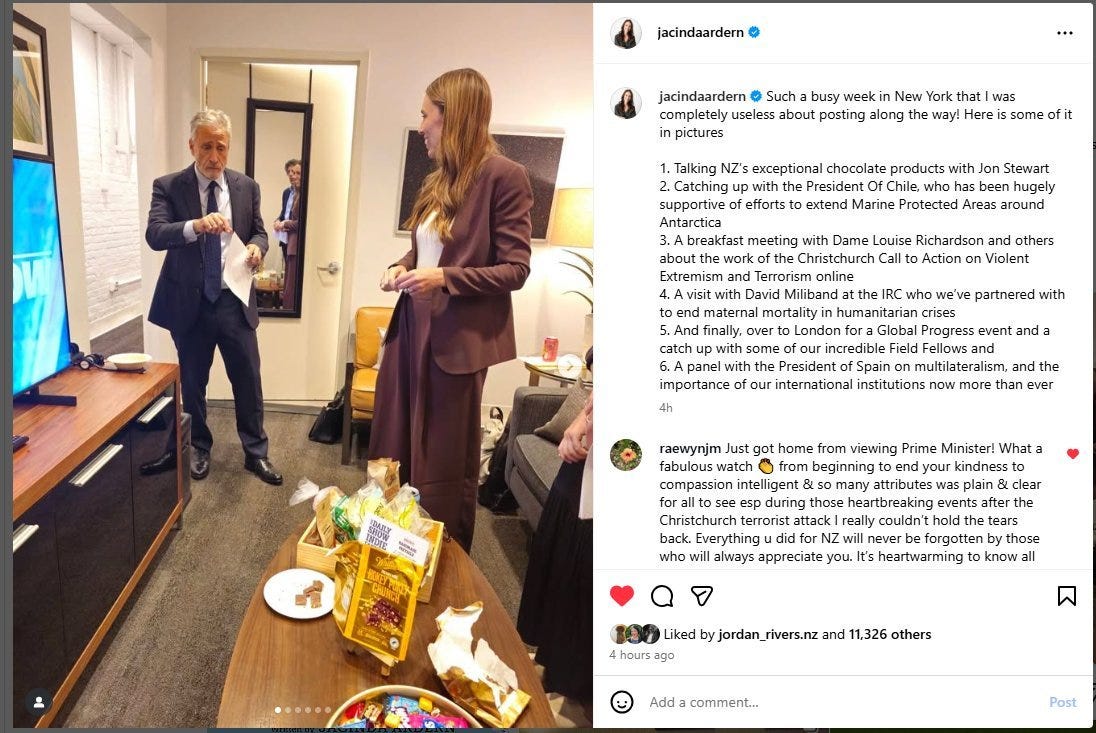The width and height of the screenshot is (1096, 733).
Task: Share the post via paper plane icon
Action: (701, 596)
